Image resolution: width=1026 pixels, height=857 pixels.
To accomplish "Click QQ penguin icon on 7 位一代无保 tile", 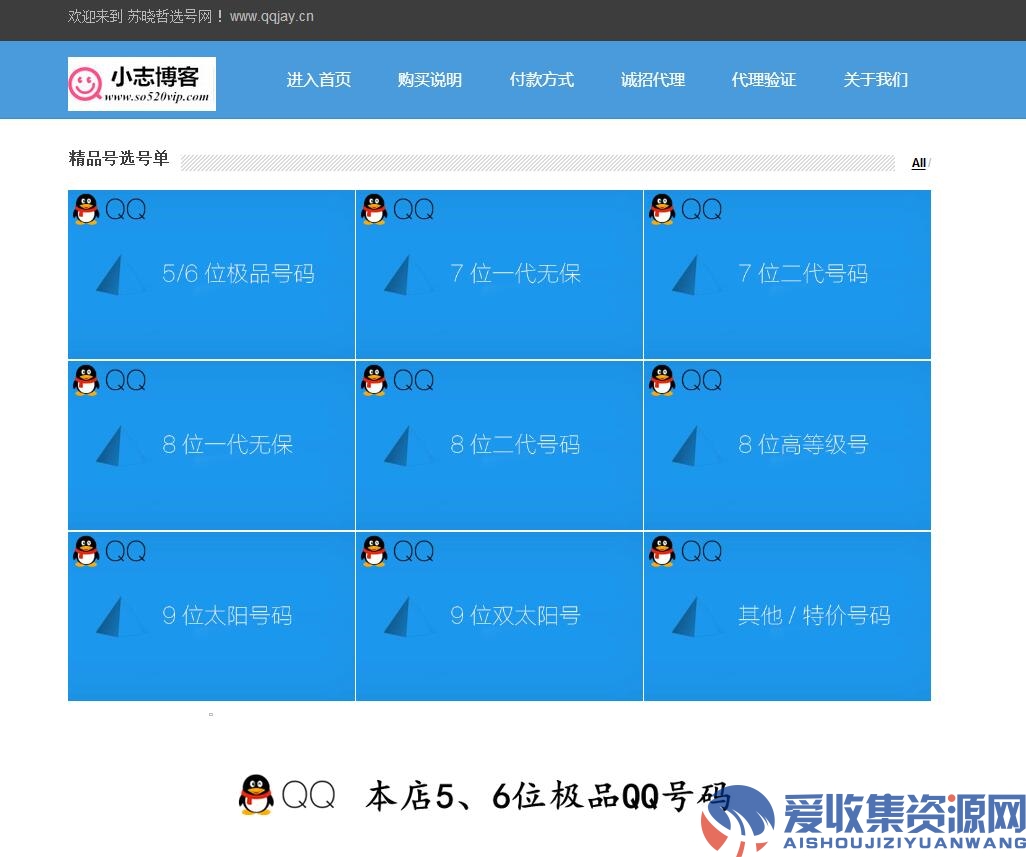I will 374,209.
